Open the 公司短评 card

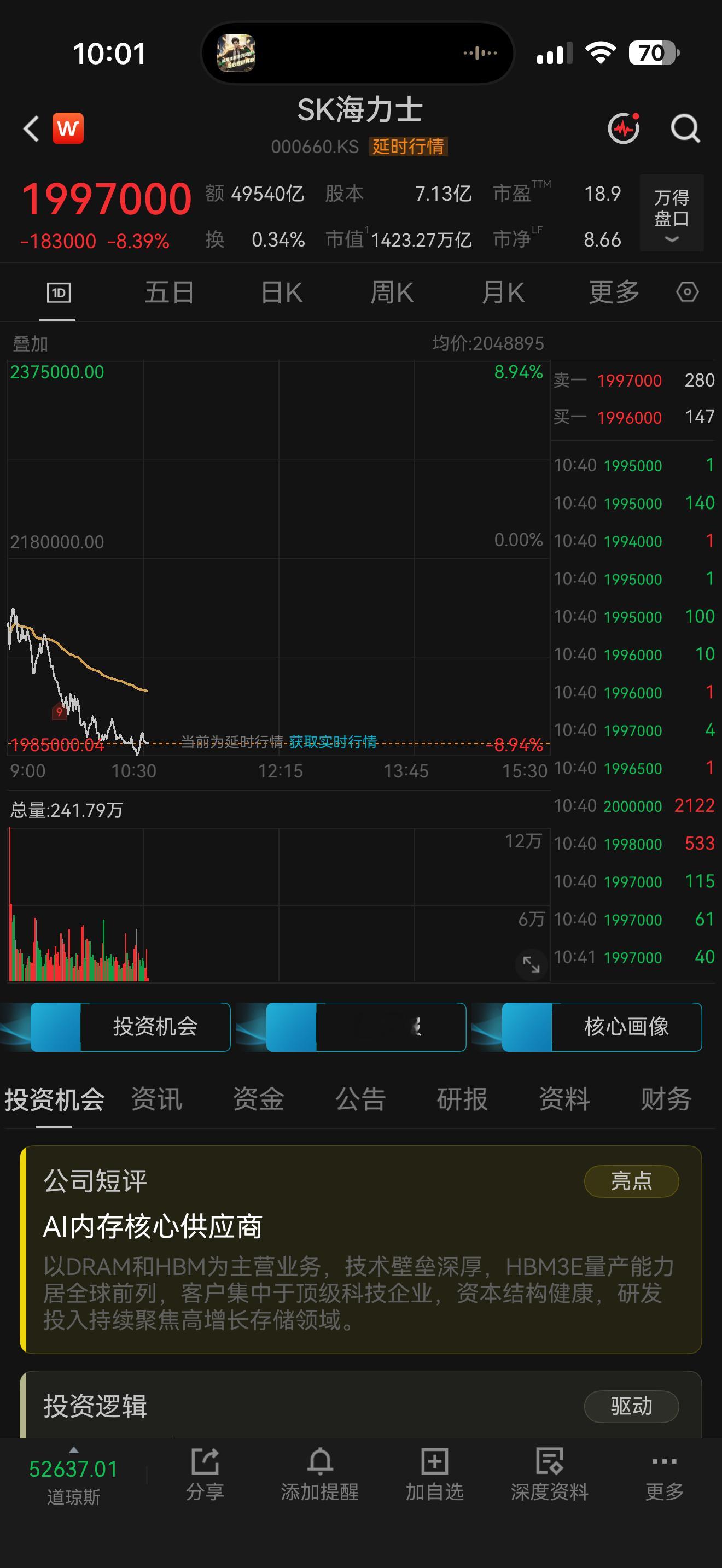[x=360, y=1250]
